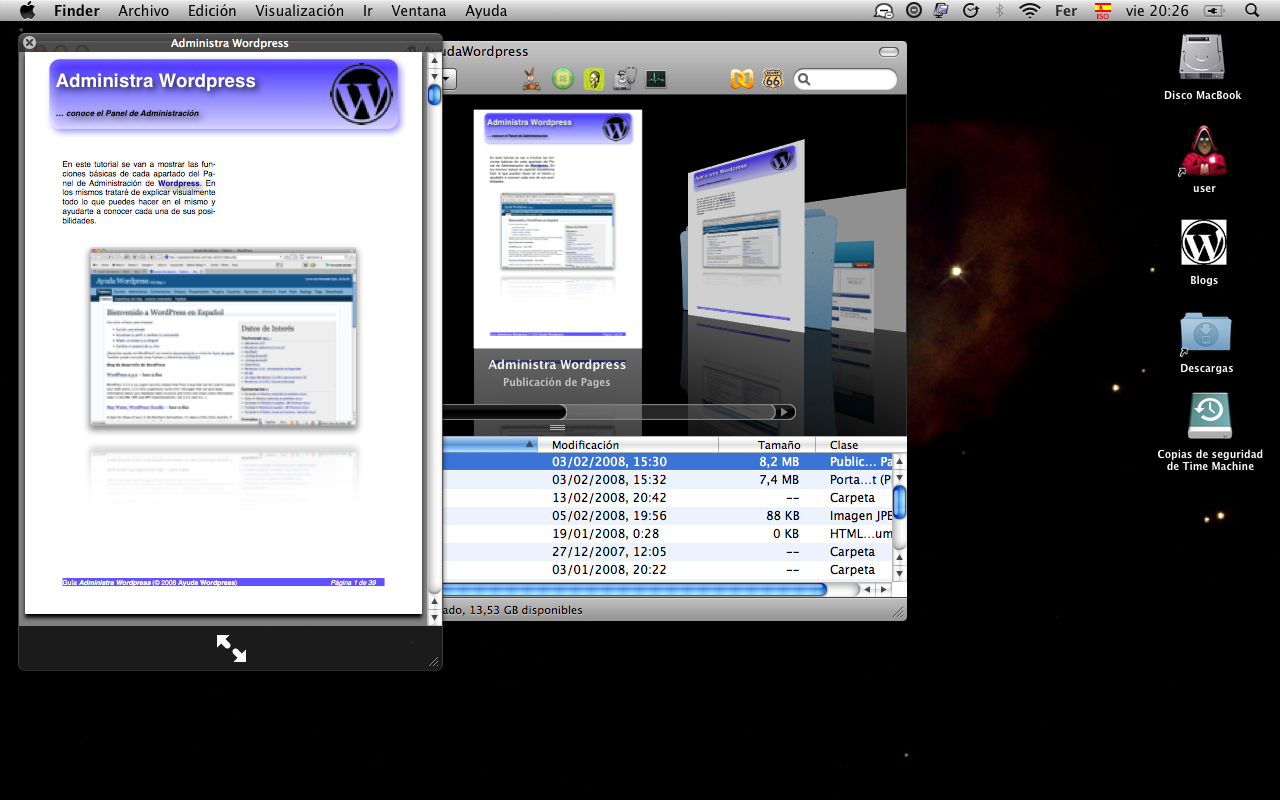Click the Time Machine status icon in menu bar
Image resolution: width=1280 pixels, height=800 pixels.
pyautogui.click(x=970, y=11)
